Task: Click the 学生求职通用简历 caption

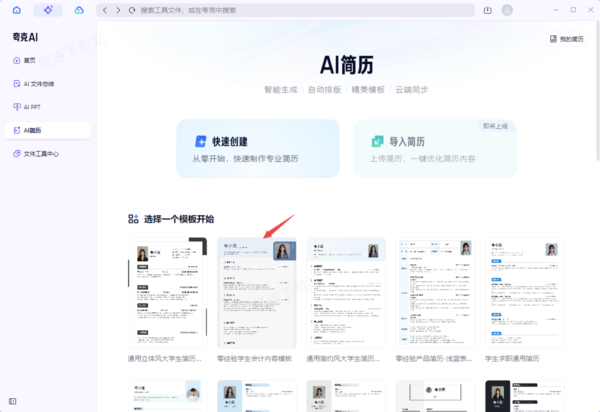Action: pos(512,359)
